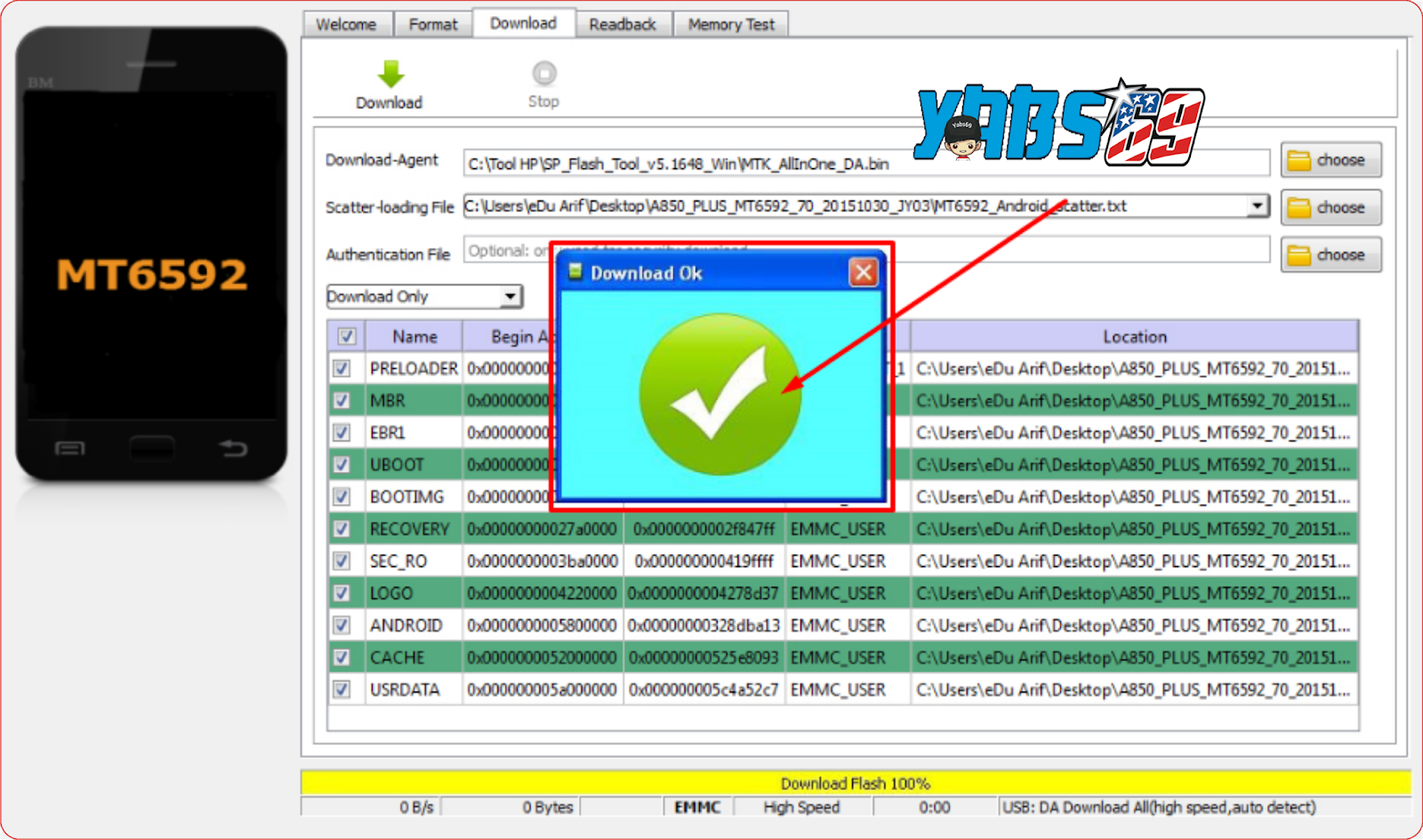Toggle the select-all checkbox in the table header
The height and width of the screenshot is (840, 1423).
point(347,336)
